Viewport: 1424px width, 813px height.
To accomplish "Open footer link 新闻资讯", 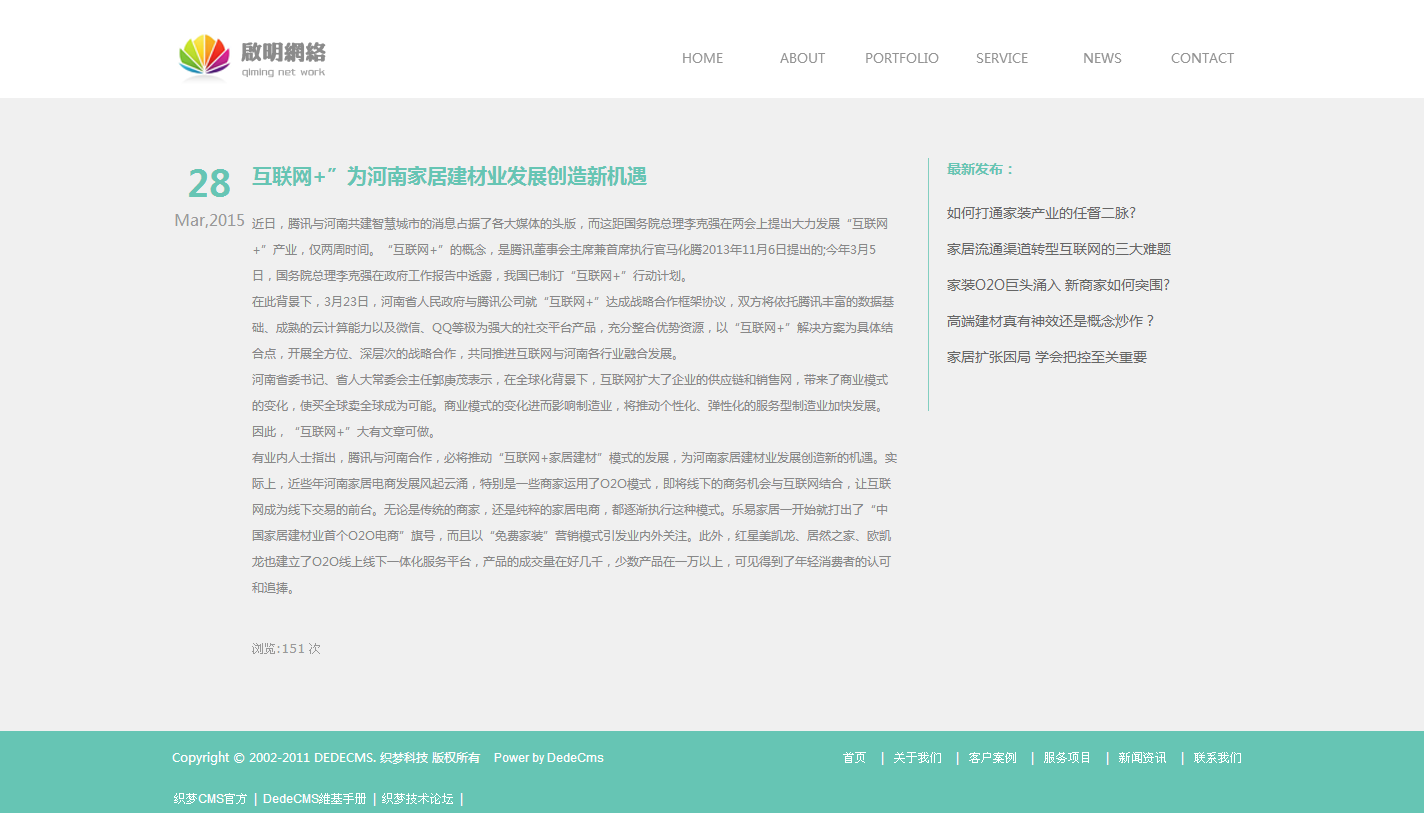I will 1142,758.
